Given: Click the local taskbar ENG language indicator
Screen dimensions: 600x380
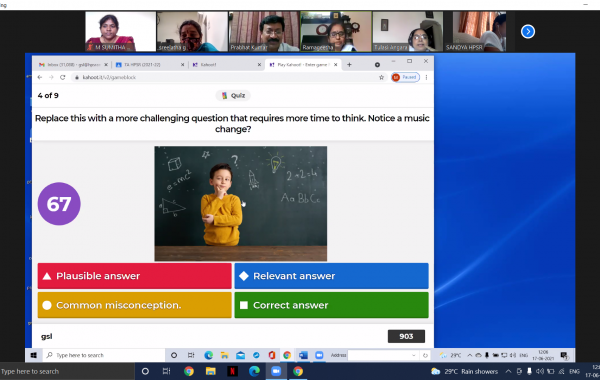Looking at the screenshot, I should click(x=574, y=371).
